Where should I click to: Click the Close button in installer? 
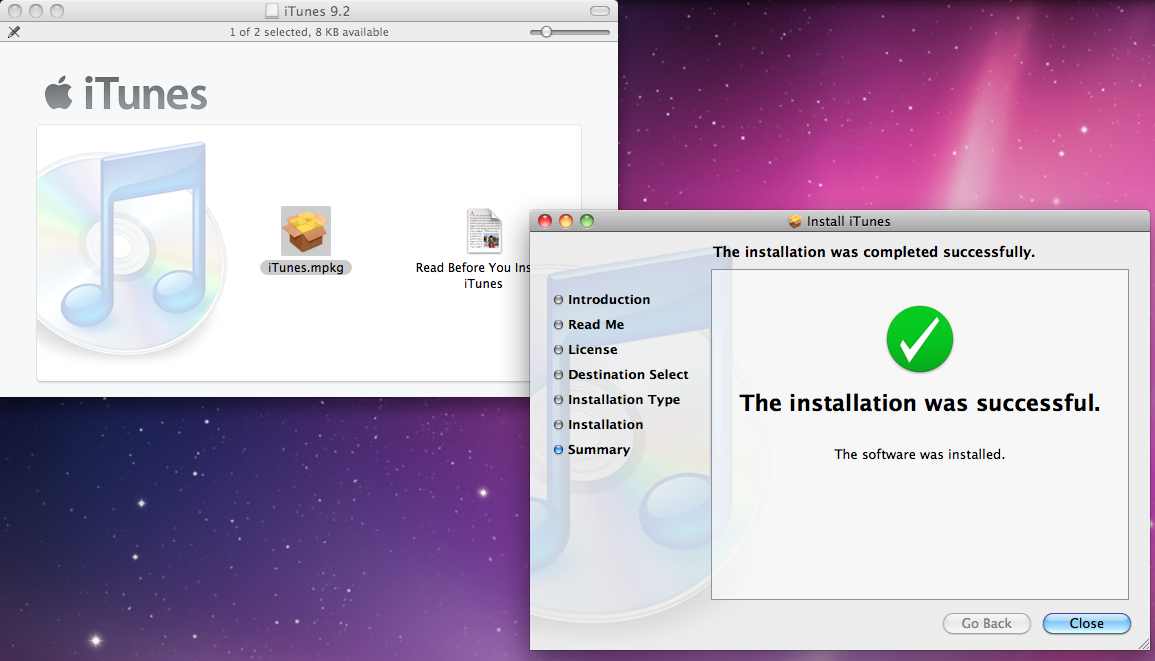click(x=1086, y=623)
